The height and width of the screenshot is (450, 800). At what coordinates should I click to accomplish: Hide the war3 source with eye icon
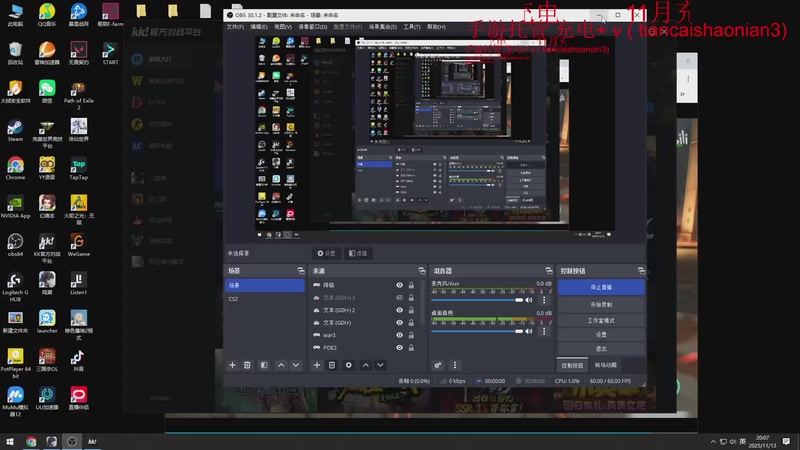[x=399, y=335]
